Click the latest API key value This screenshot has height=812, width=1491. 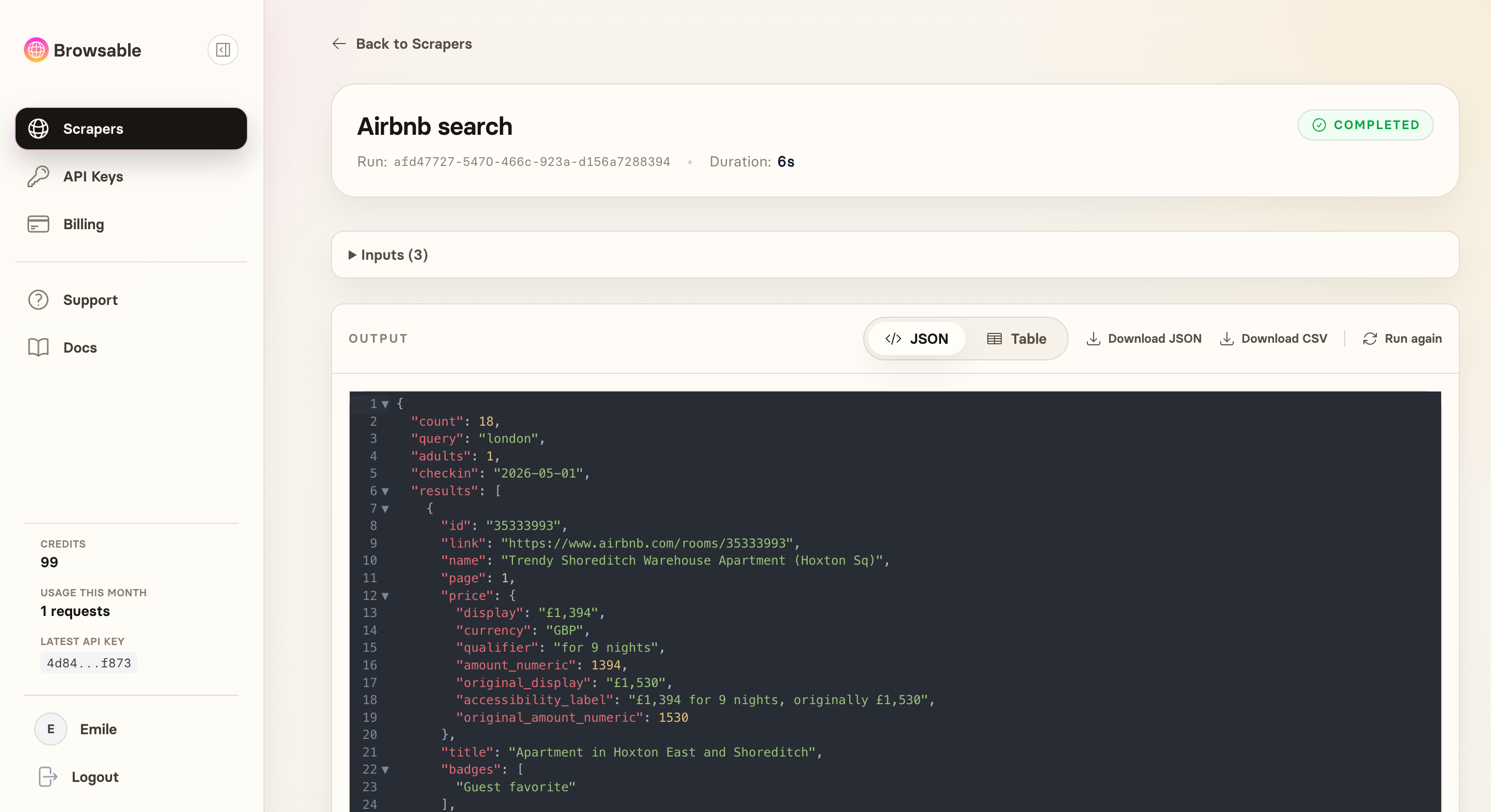tap(89, 663)
